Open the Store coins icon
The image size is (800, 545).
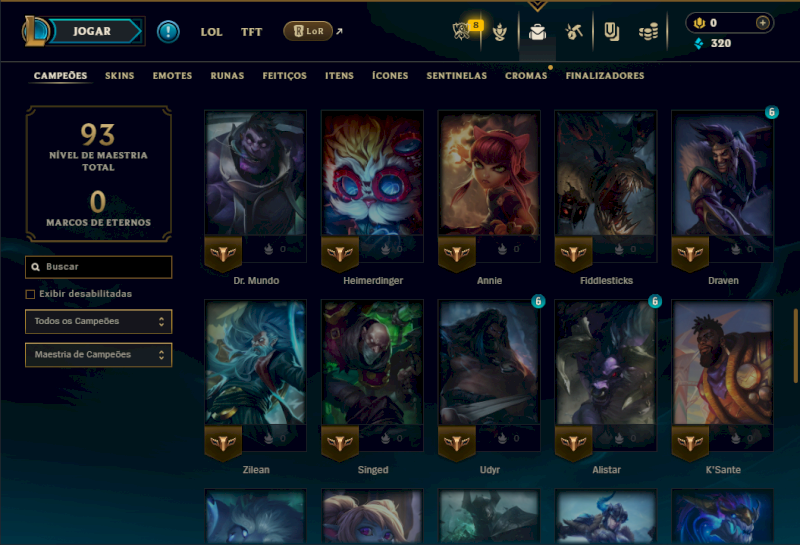click(648, 33)
